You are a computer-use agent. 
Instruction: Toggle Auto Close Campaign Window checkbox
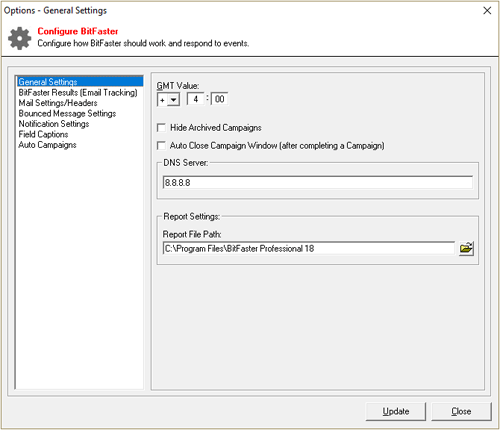tap(161, 146)
